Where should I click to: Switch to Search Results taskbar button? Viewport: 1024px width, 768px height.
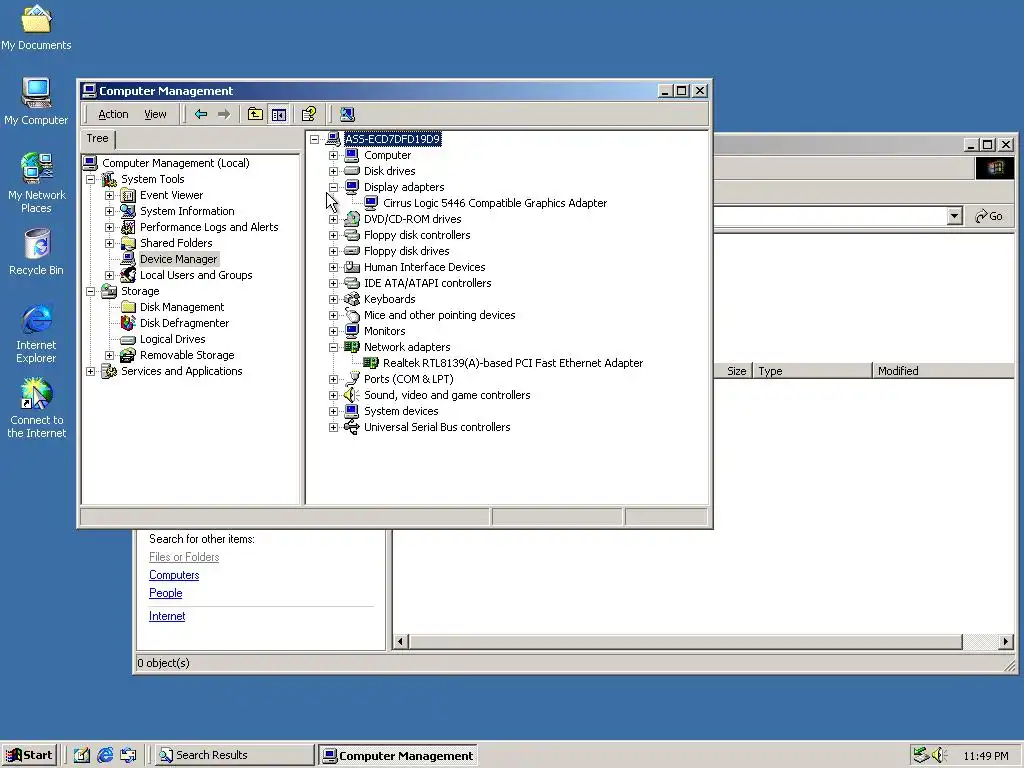point(234,756)
